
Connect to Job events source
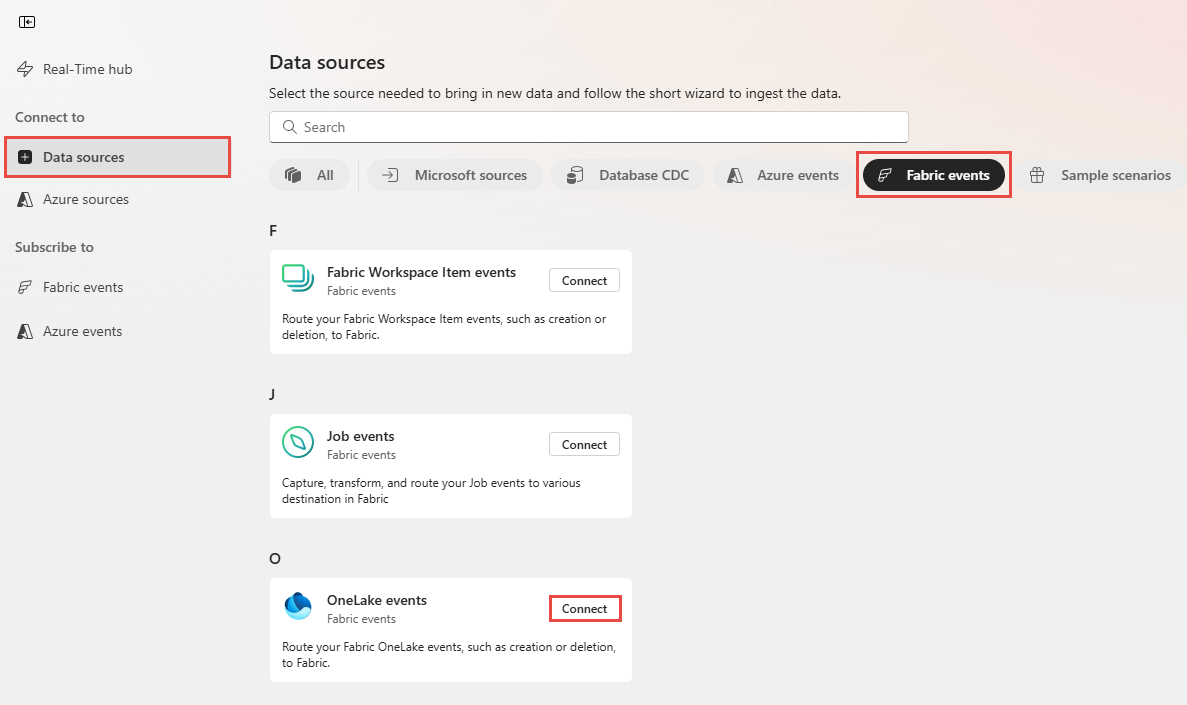[x=584, y=443]
